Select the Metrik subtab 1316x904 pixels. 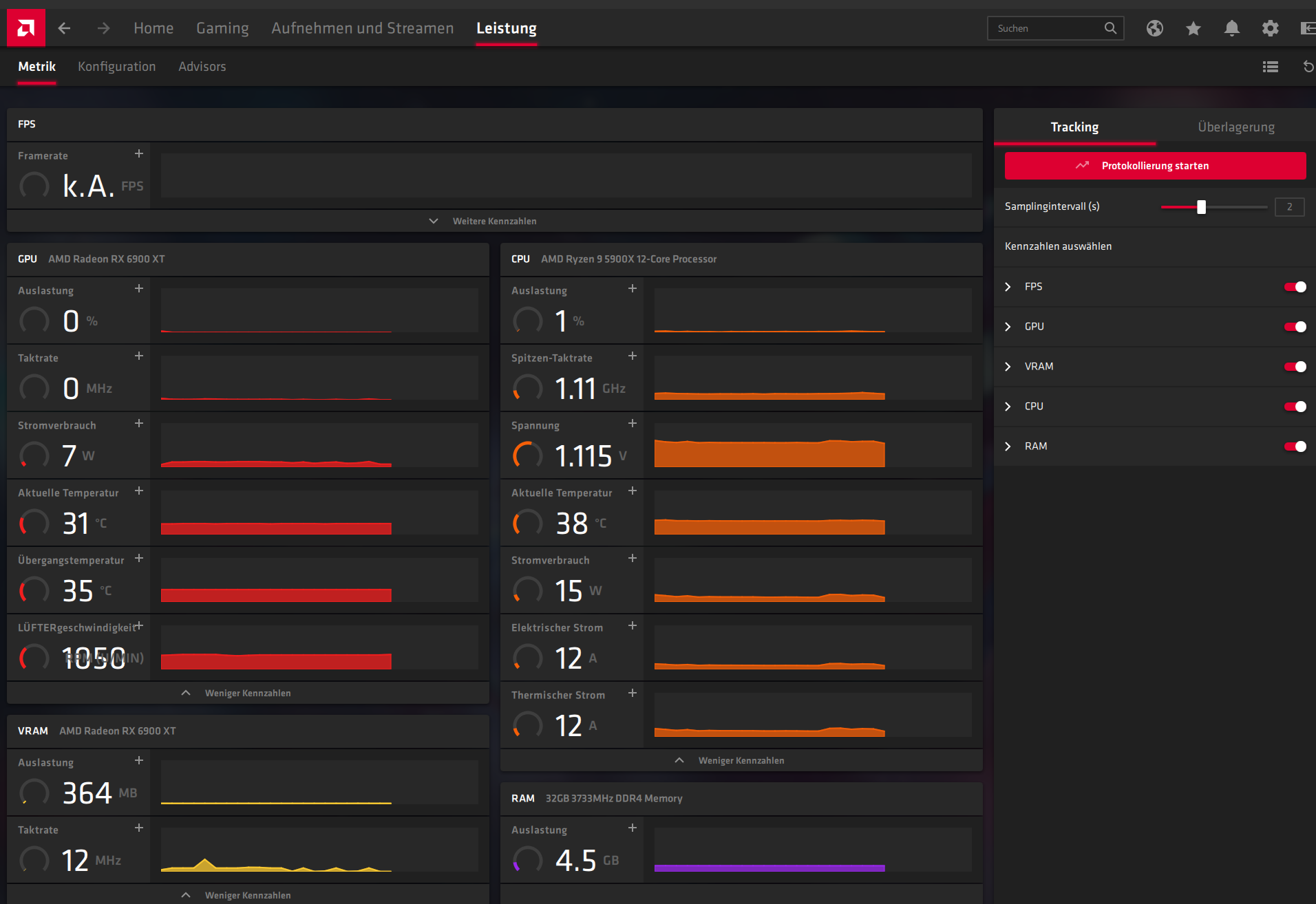[36, 67]
